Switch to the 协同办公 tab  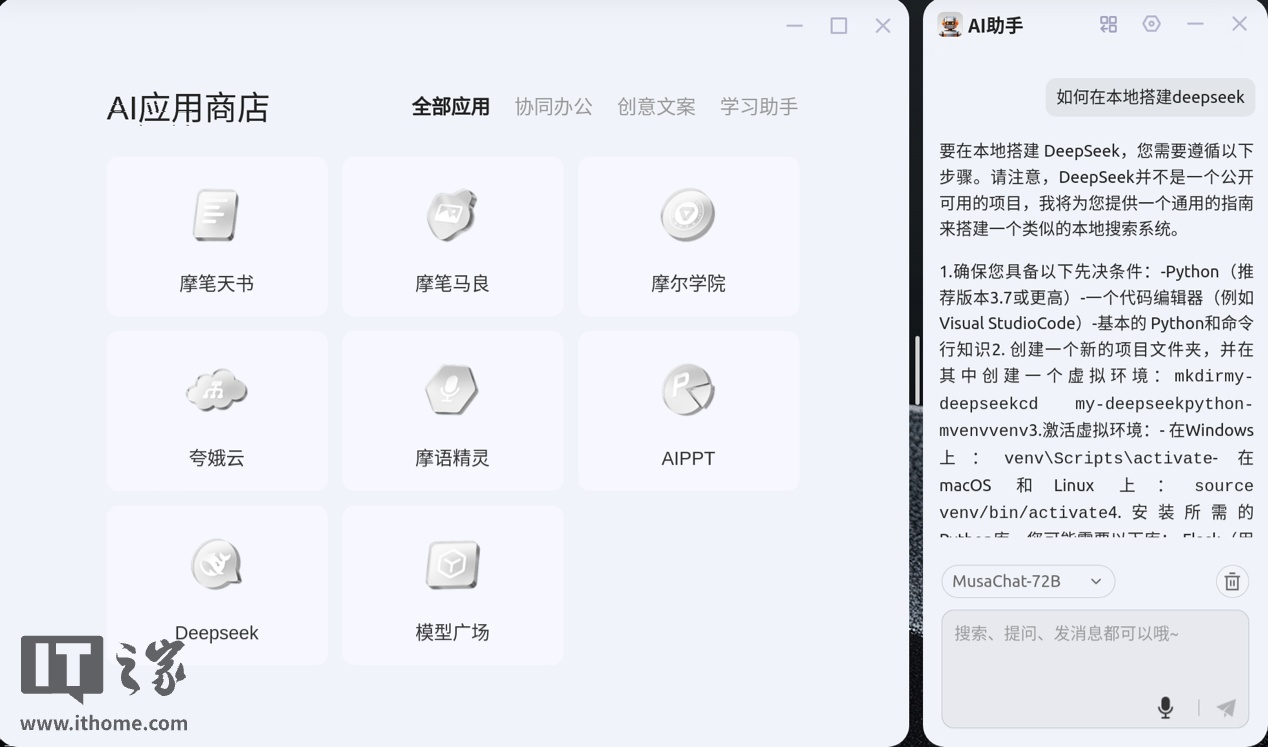coord(553,107)
